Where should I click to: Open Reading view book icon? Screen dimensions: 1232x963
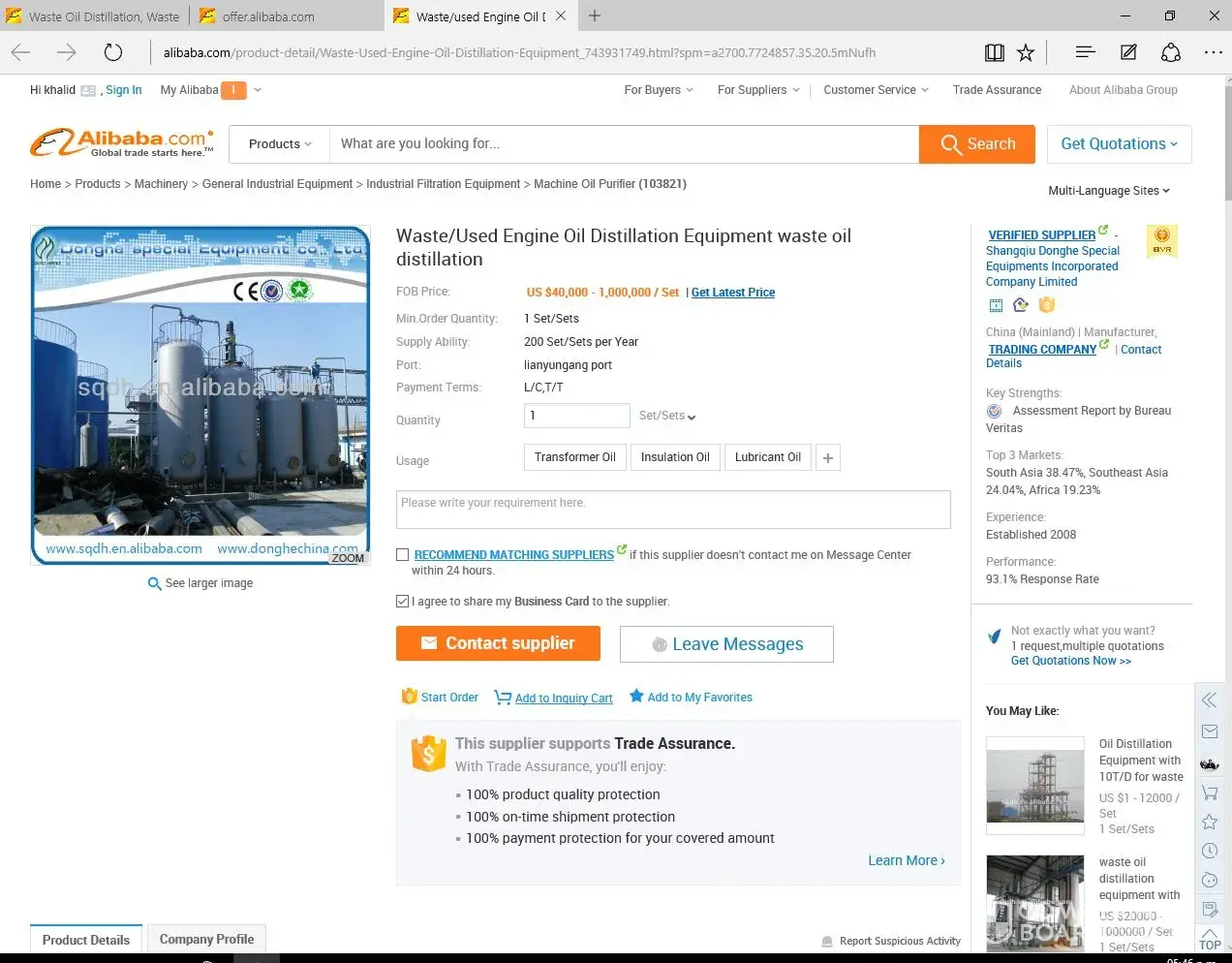(994, 52)
